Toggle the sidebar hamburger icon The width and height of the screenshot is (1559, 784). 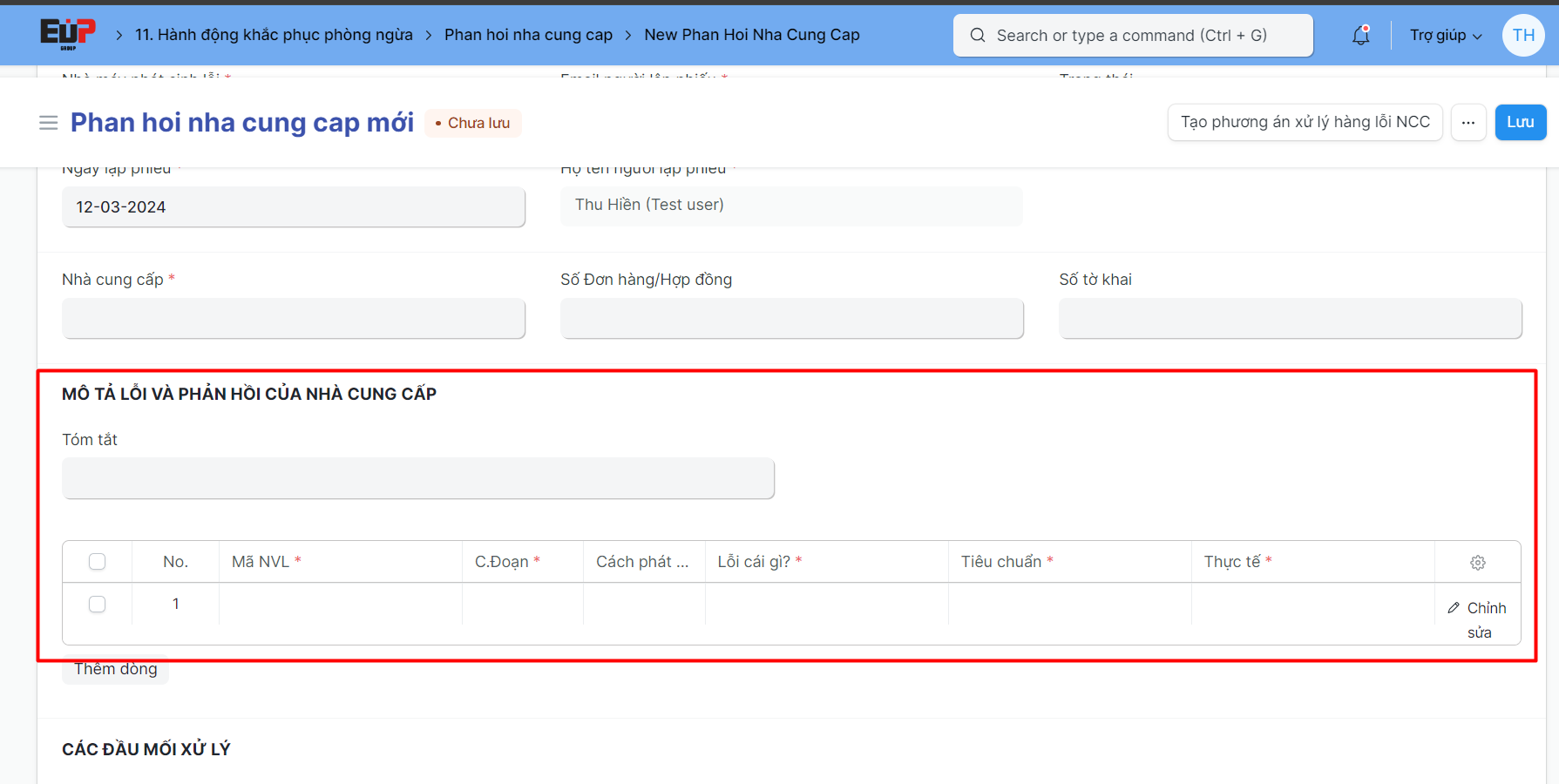(49, 123)
